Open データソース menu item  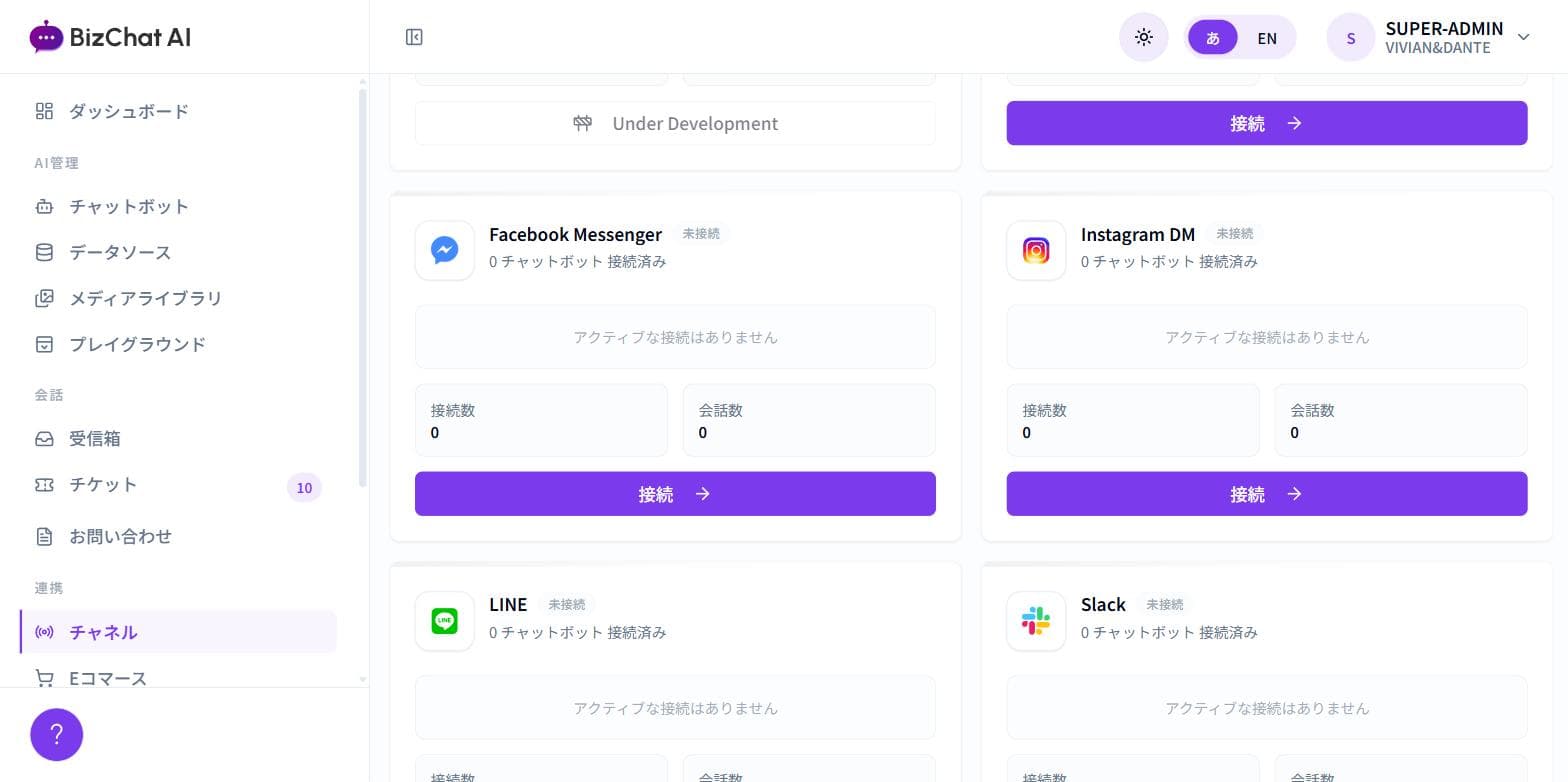pos(178,252)
